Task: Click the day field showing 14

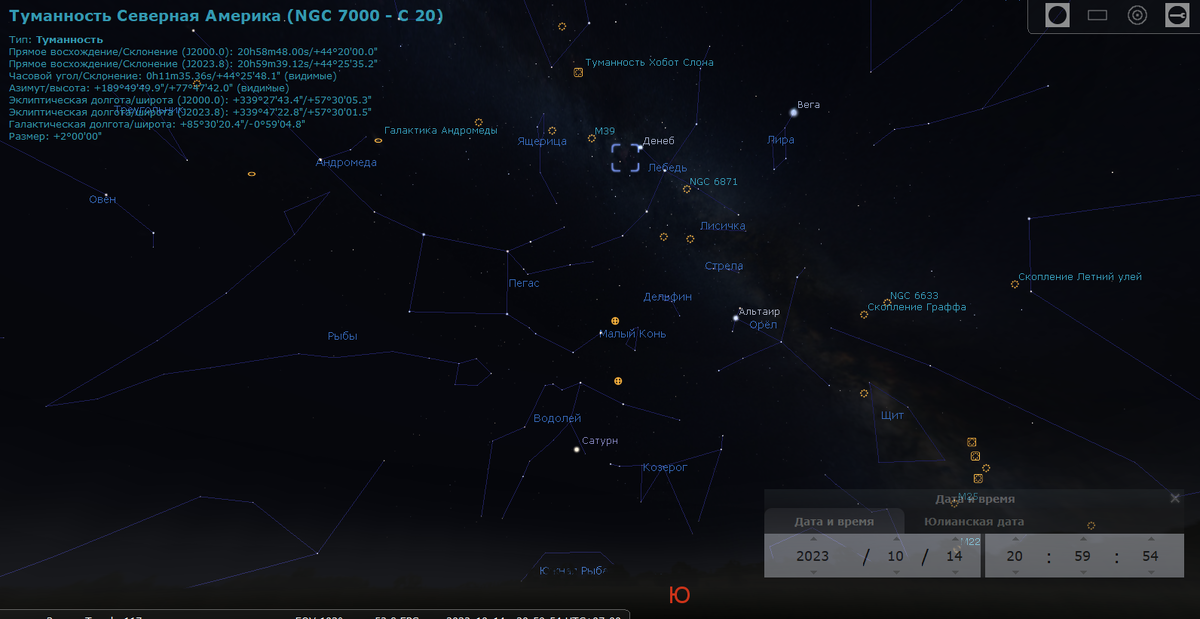Action: coord(953,556)
